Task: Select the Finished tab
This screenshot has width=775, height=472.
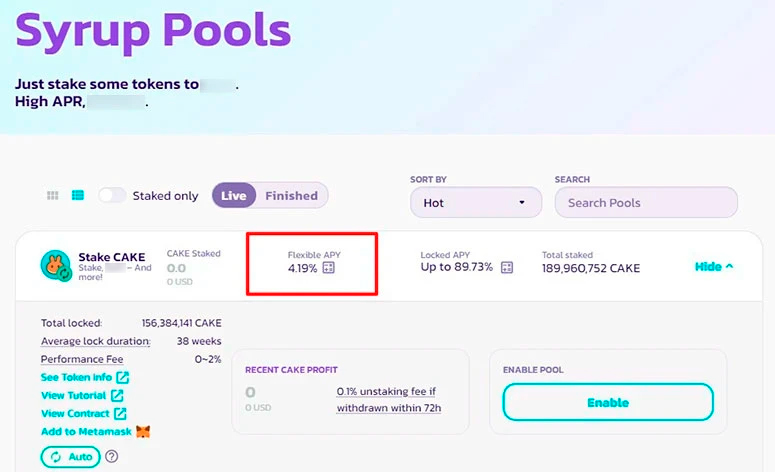Action: click(291, 196)
